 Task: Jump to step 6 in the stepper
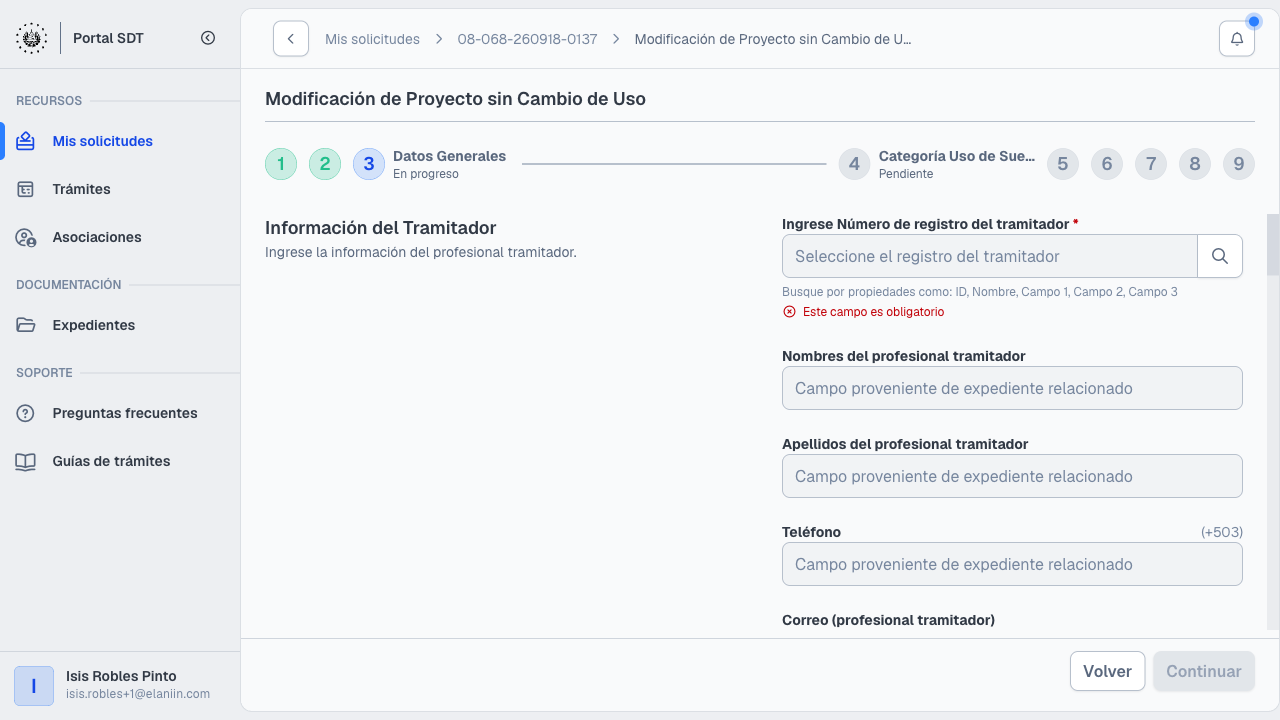coord(1107,164)
